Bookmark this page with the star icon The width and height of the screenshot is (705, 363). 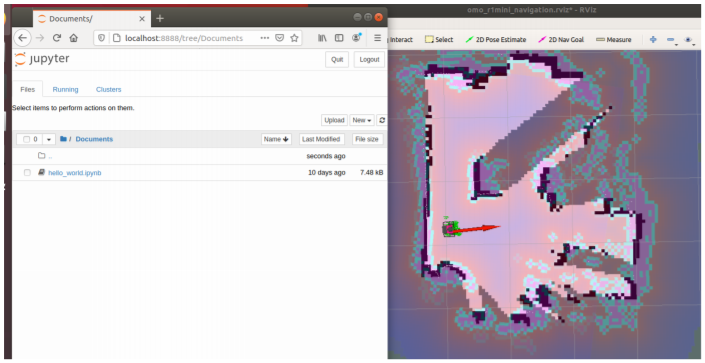coord(294,38)
